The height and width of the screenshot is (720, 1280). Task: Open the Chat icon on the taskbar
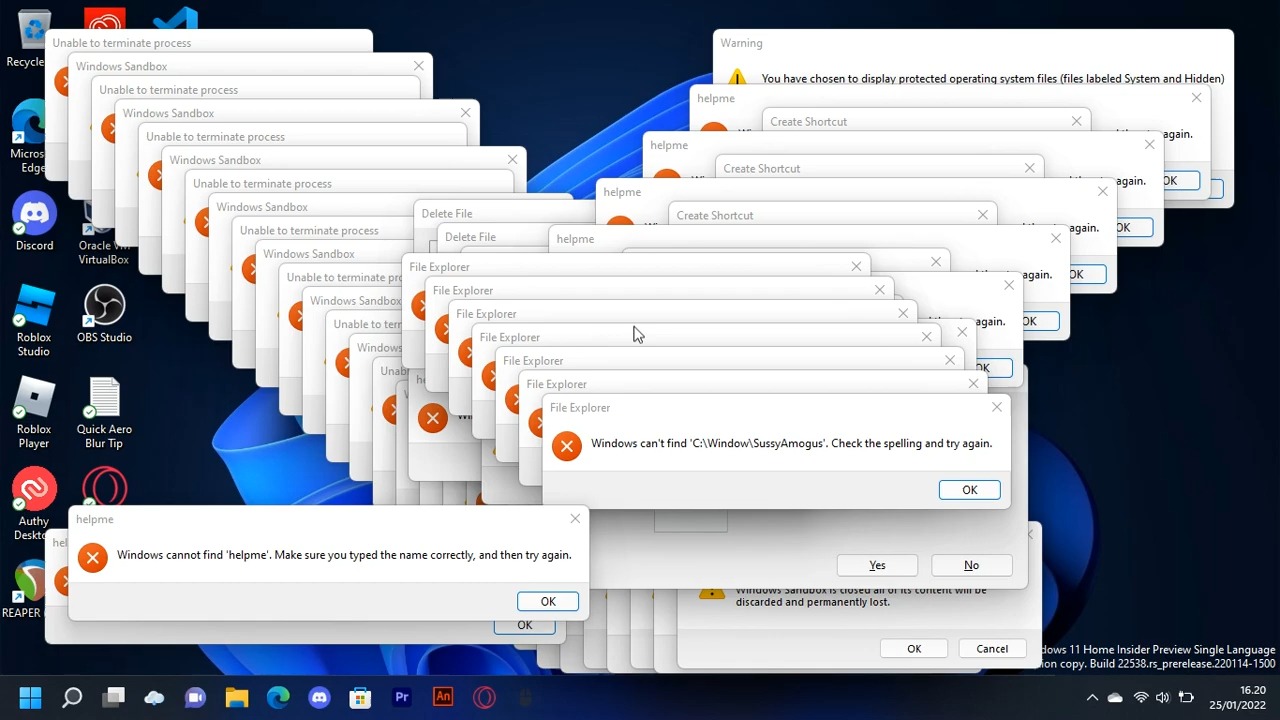point(195,697)
